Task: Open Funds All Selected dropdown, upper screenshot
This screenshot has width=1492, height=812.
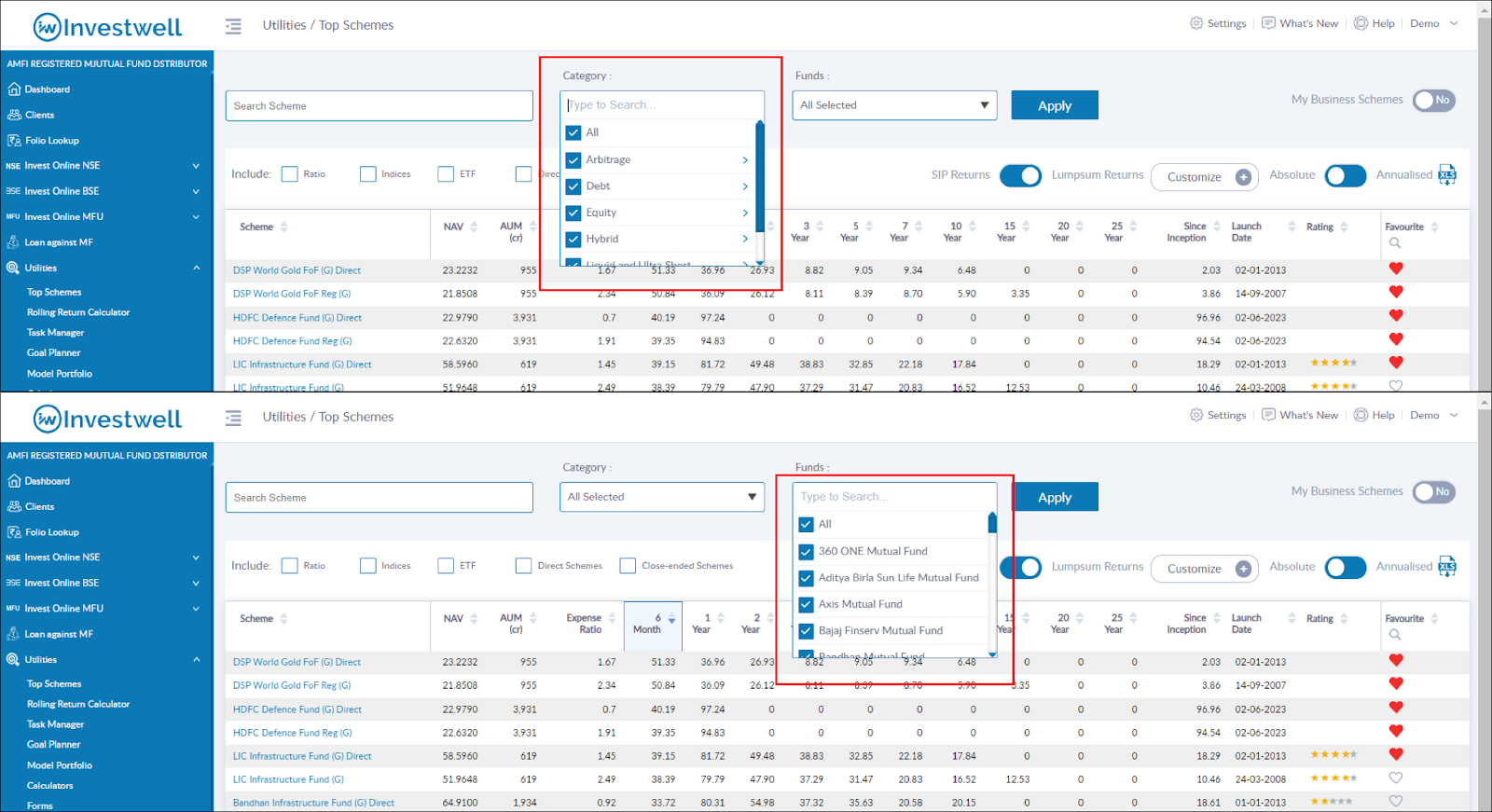Action: coord(894,105)
